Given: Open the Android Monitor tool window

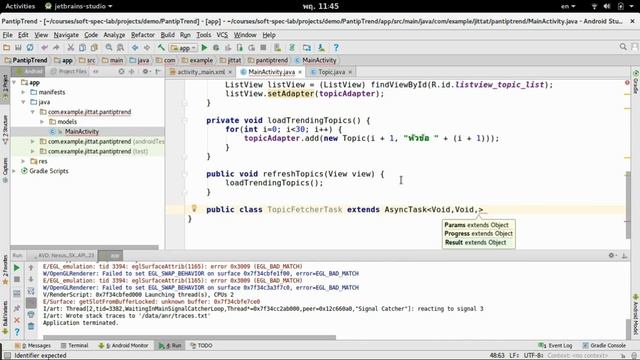Looking at the screenshot, I should [x=124, y=345].
